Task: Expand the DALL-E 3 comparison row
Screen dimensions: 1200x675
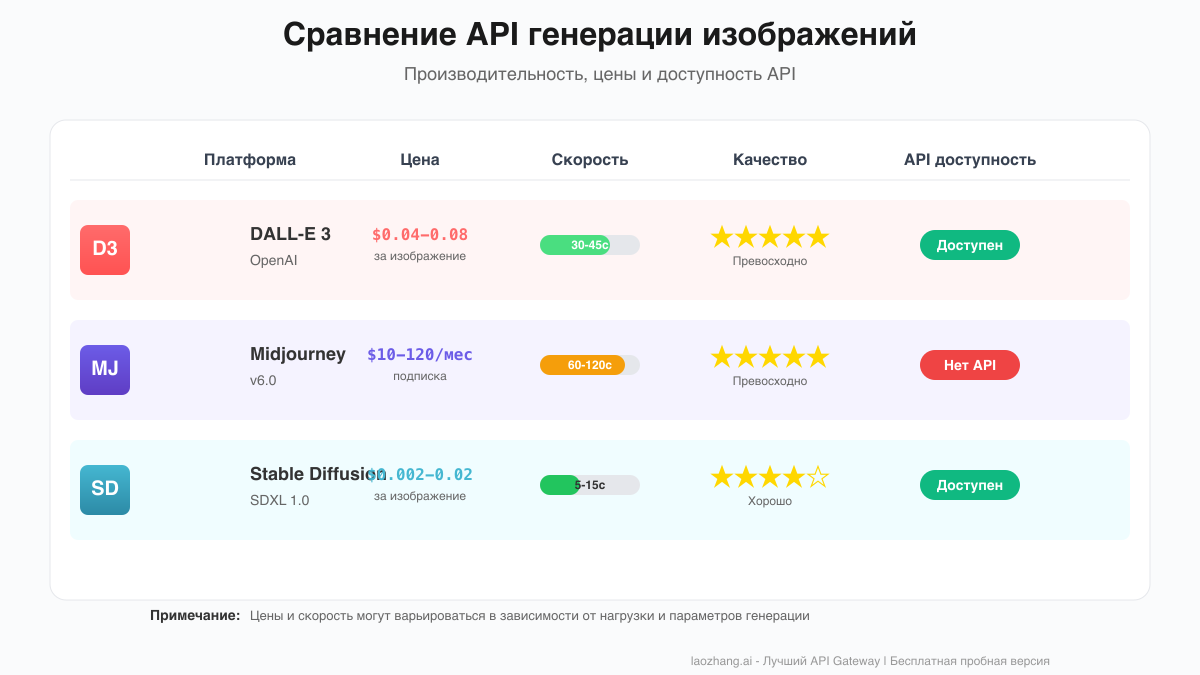Action: (600, 250)
